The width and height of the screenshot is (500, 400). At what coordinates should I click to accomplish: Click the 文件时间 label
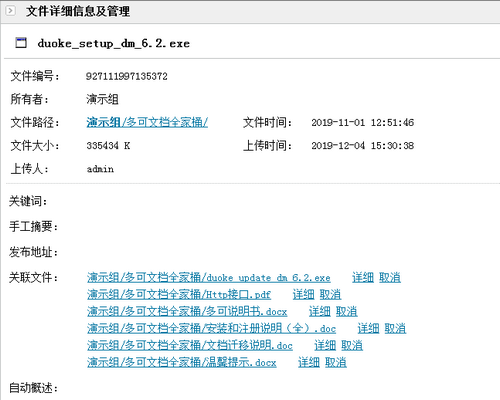point(267,122)
